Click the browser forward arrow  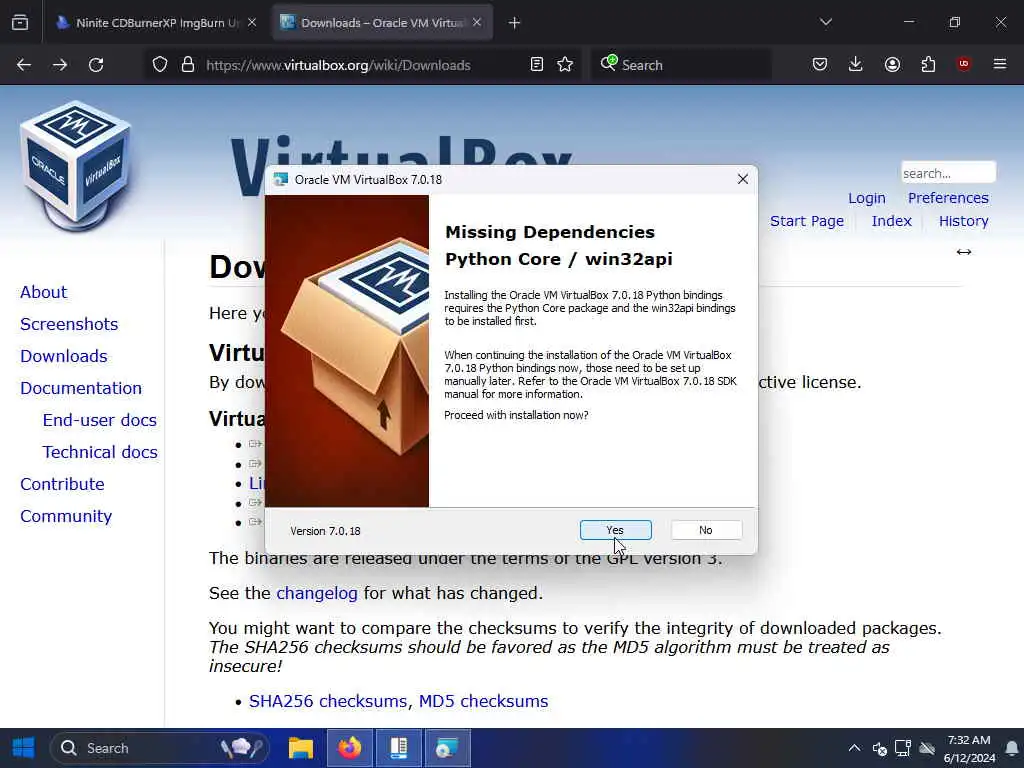coord(60,65)
